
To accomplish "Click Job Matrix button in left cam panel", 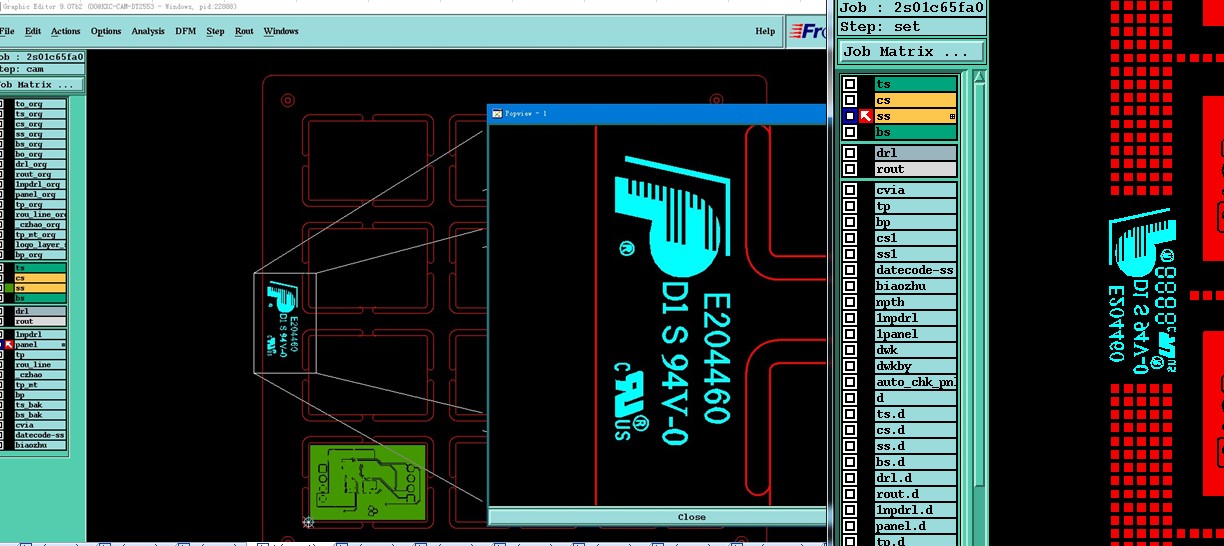I will pyautogui.click(x=40, y=85).
